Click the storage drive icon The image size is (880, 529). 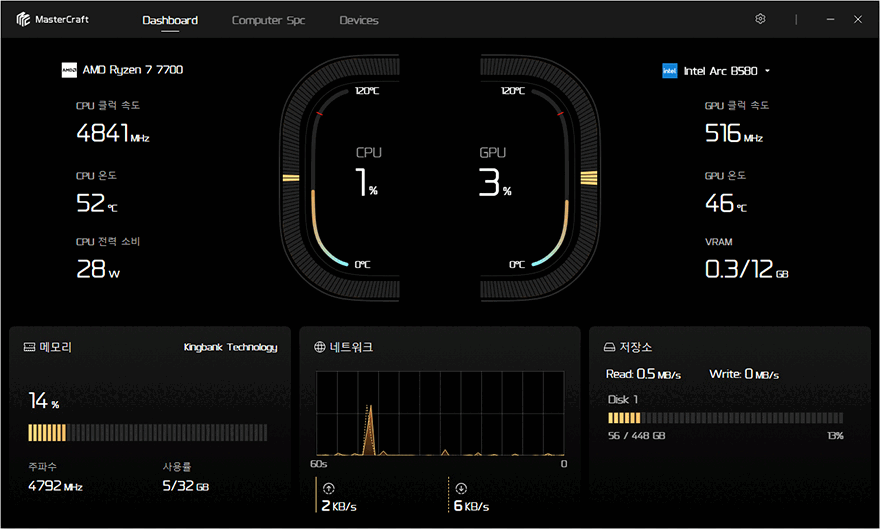(x=609, y=347)
